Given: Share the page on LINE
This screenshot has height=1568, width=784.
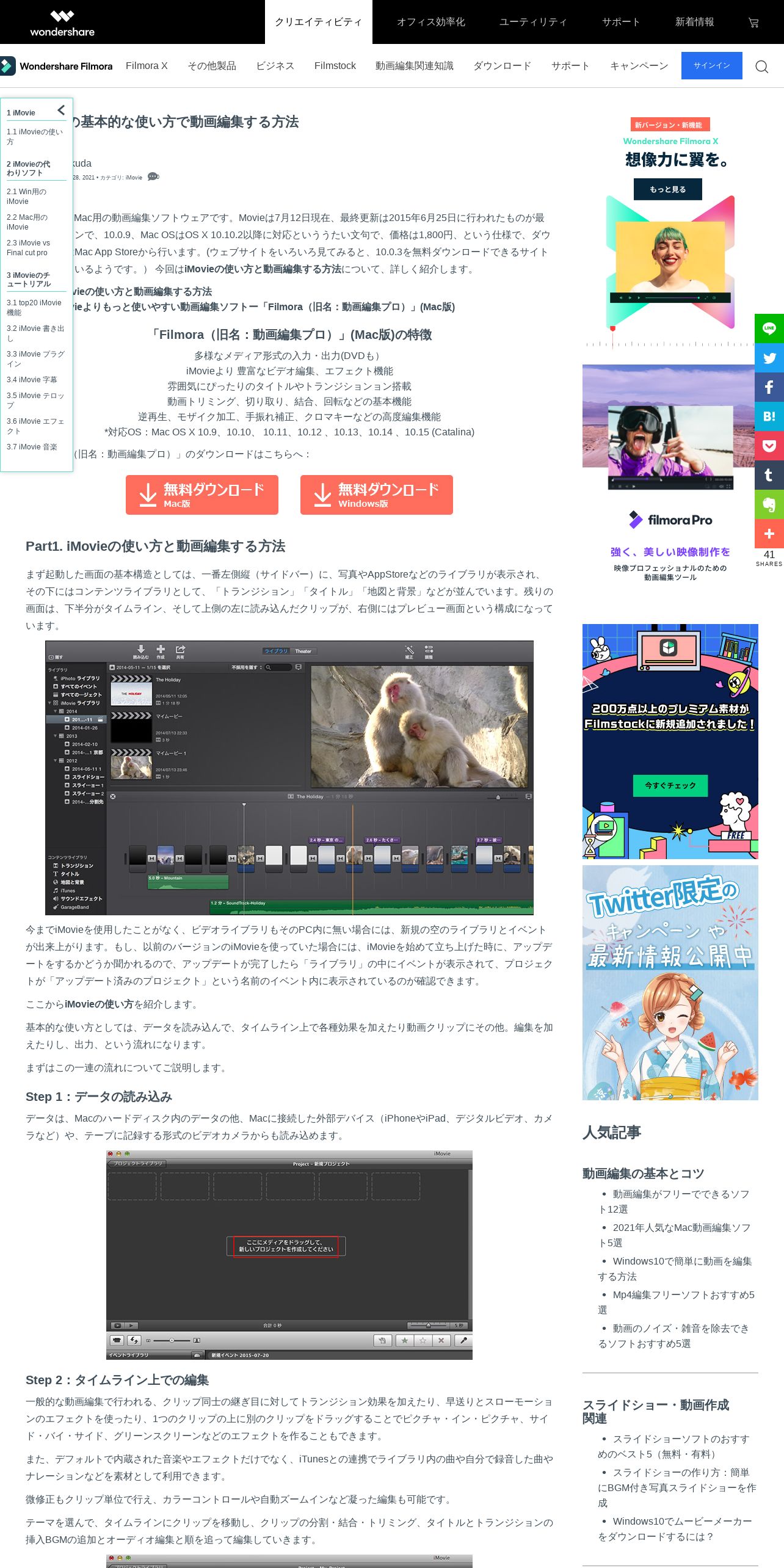Looking at the screenshot, I should click(x=769, y=328).
